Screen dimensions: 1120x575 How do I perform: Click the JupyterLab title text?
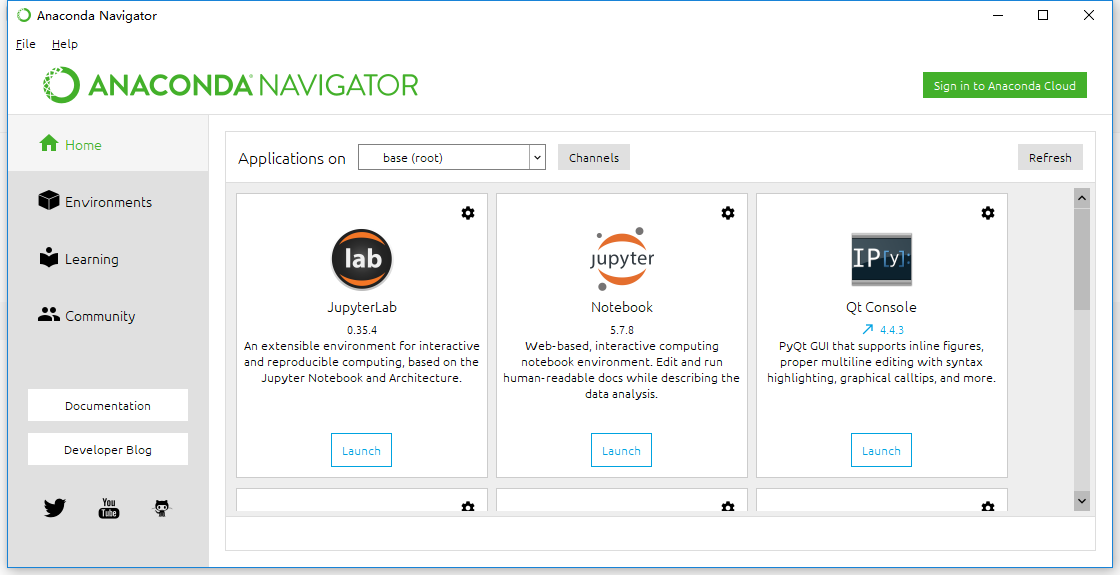pos(361,307)
